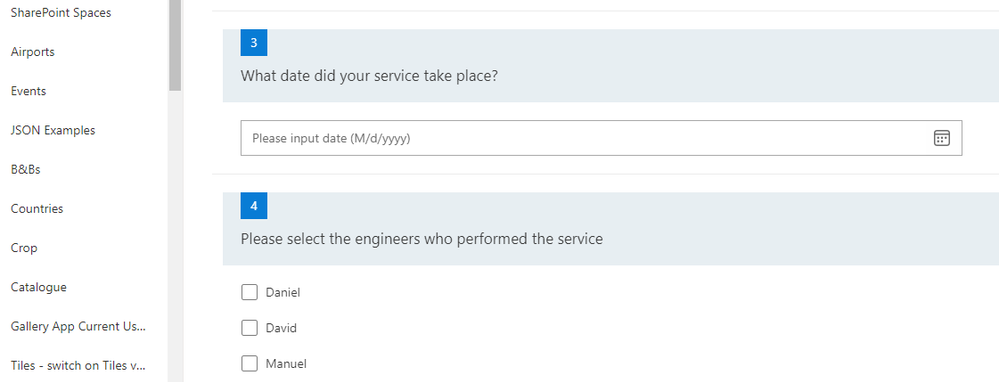The image size is (999, 382).
Task: Navigate to Catalogue
Action: point(39,287)
